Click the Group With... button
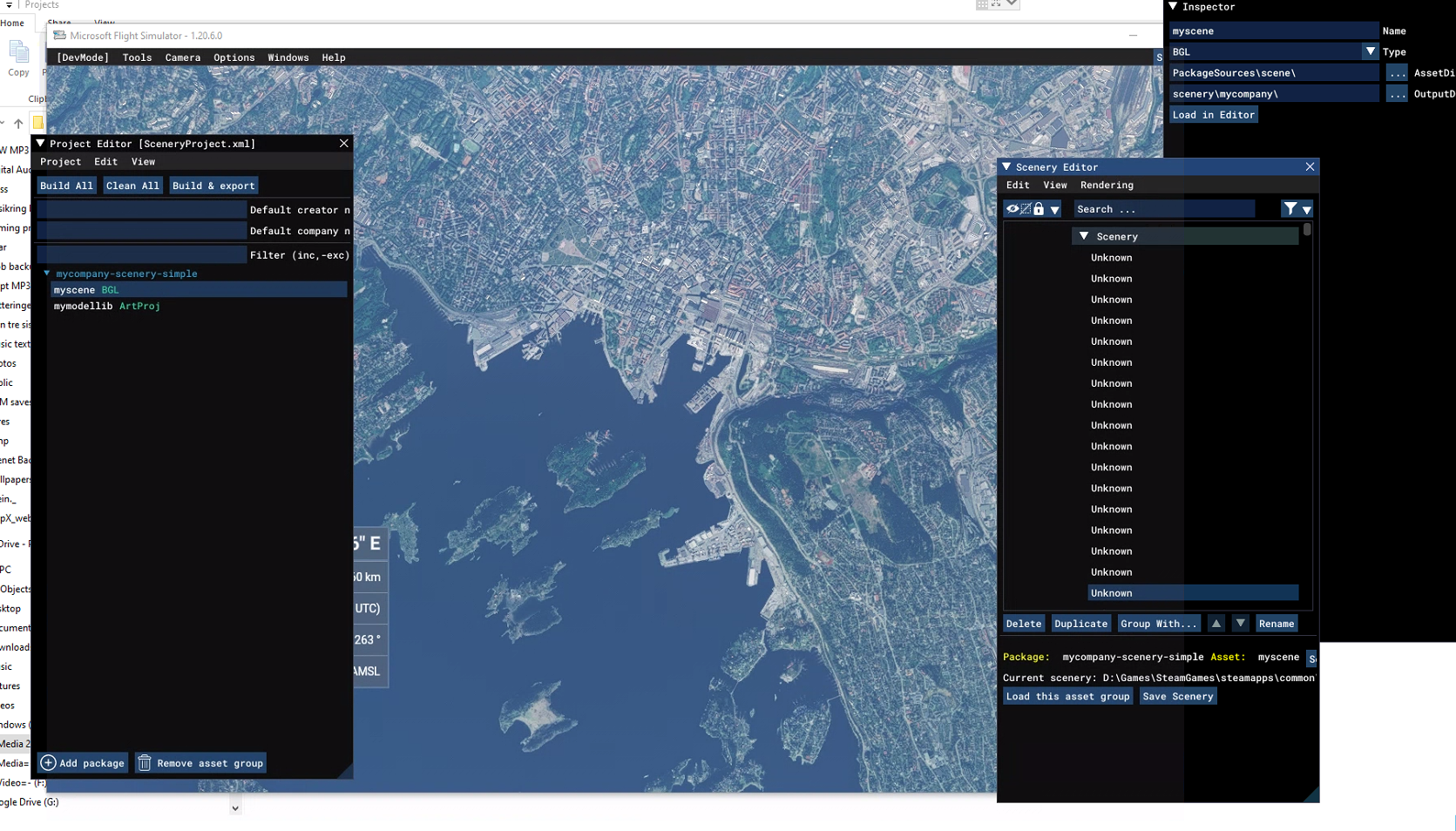This screenshot has height=831, width=1456. (x=1158, y=624)
